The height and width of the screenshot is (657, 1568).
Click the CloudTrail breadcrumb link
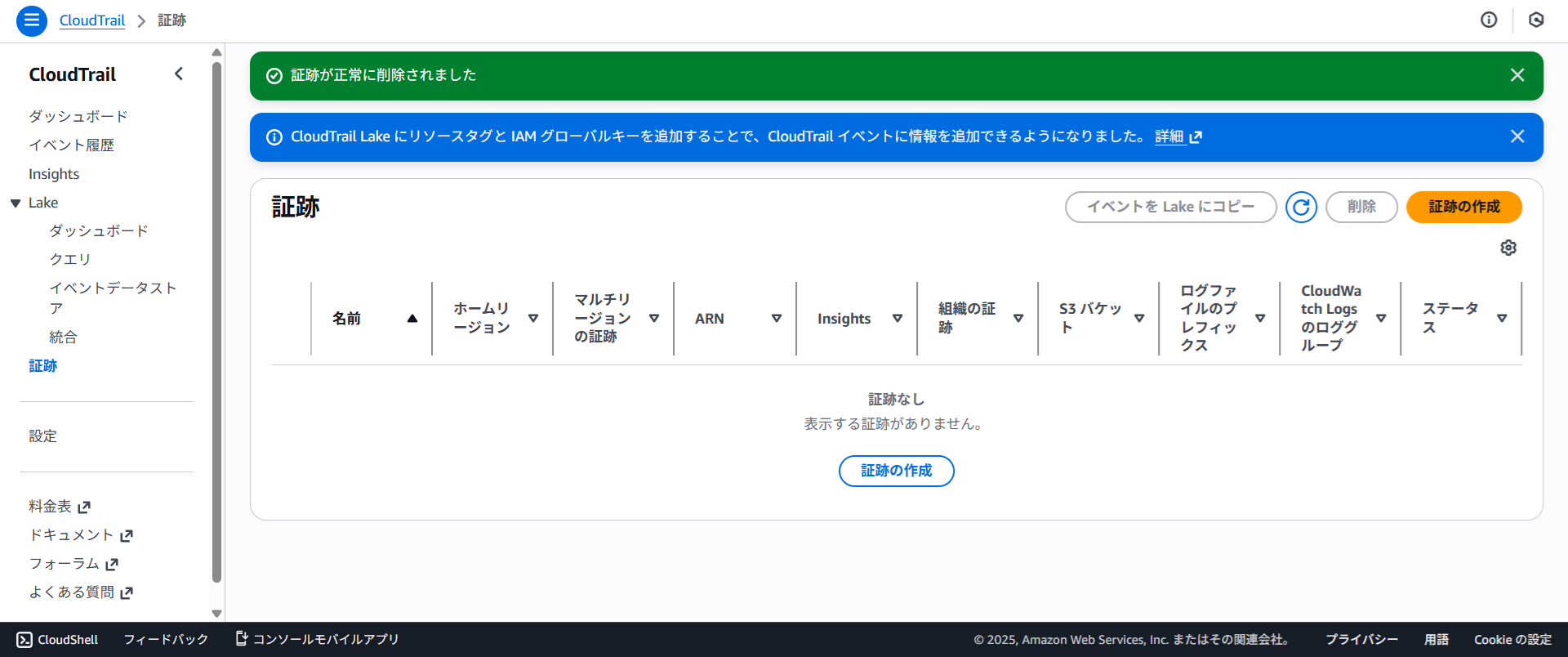pyautogui.click(x=92, y=20)
